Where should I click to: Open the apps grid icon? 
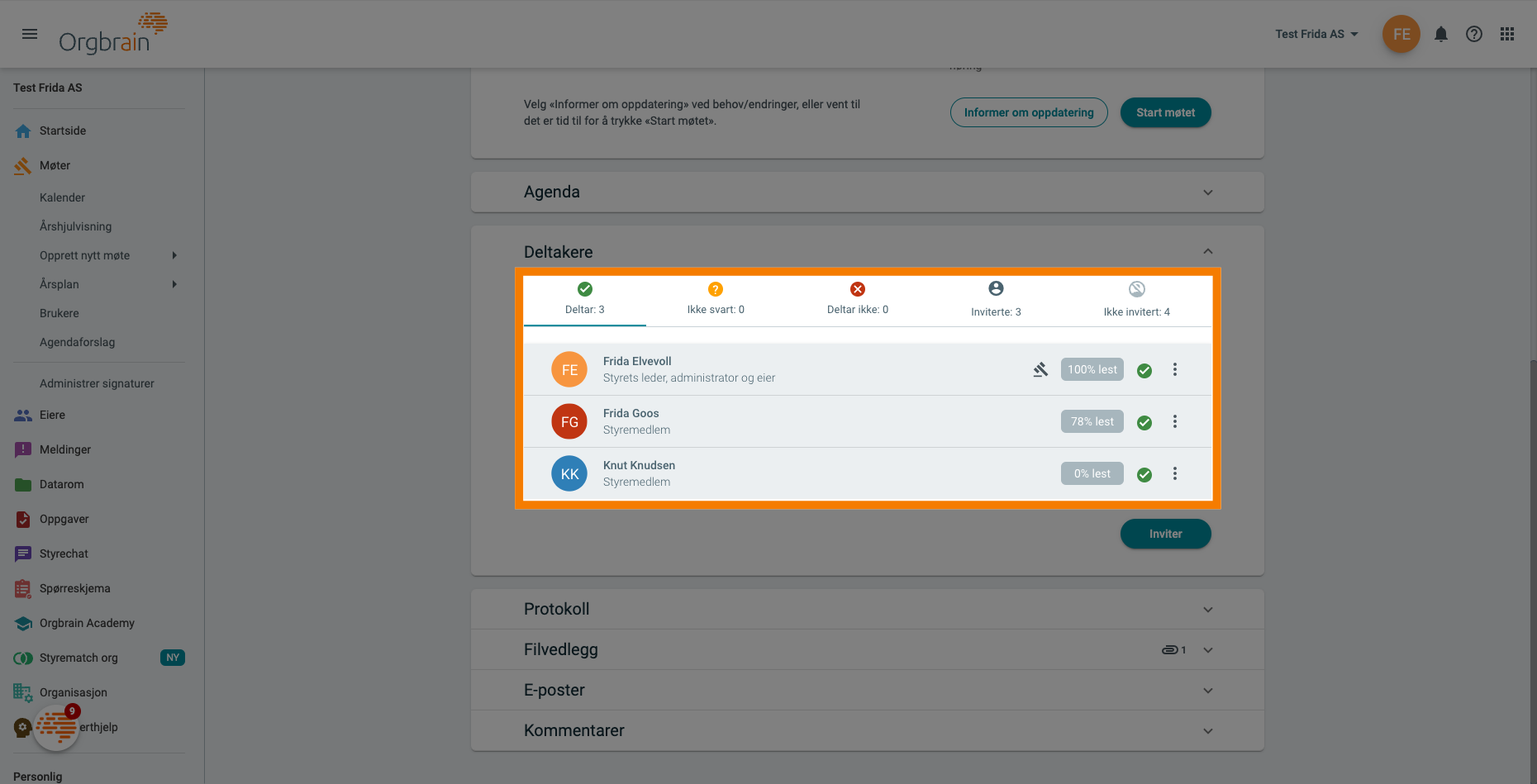coord(1507,34)
